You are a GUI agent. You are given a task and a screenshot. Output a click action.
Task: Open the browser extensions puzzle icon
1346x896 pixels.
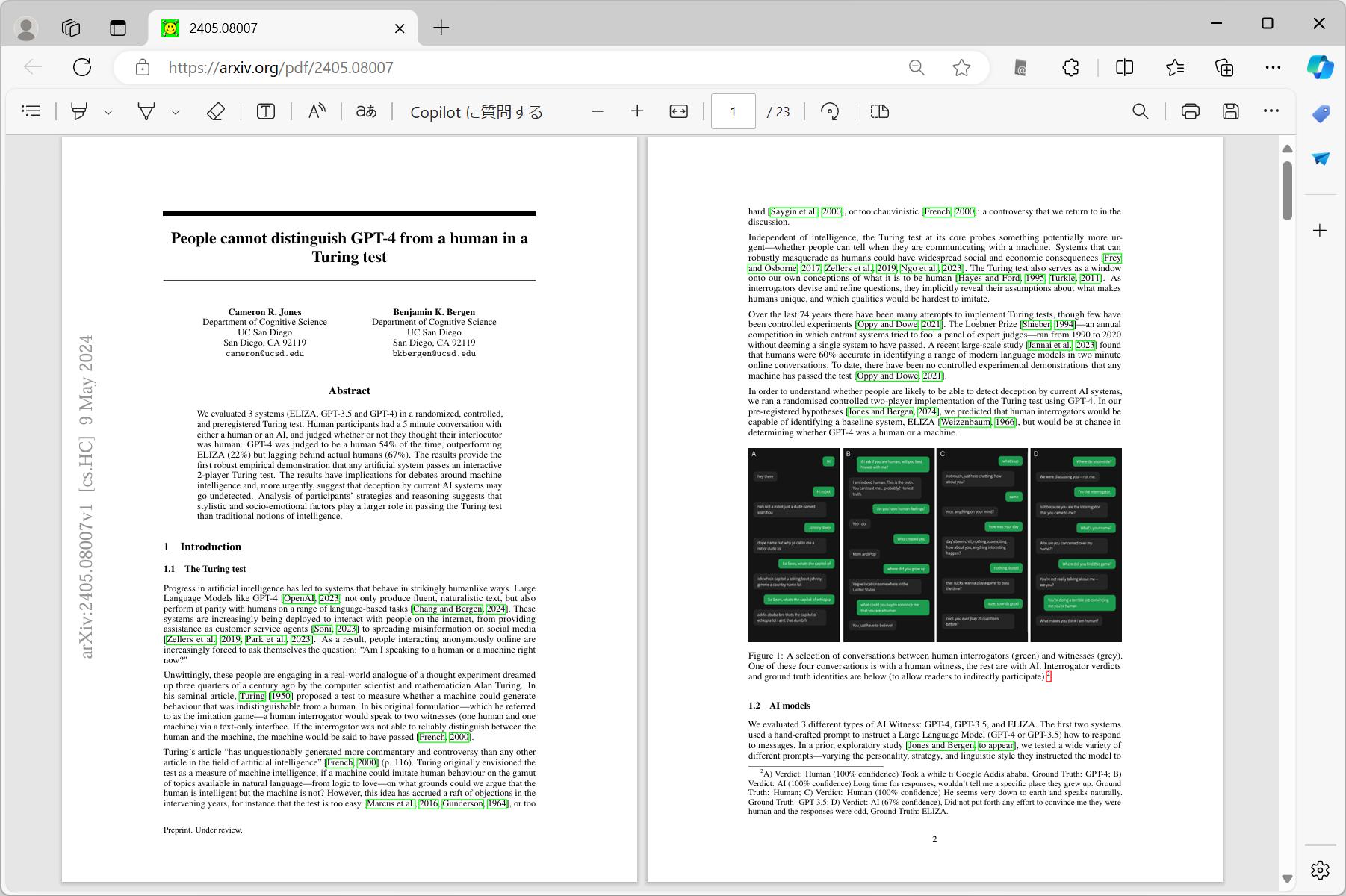[1070, 68]
